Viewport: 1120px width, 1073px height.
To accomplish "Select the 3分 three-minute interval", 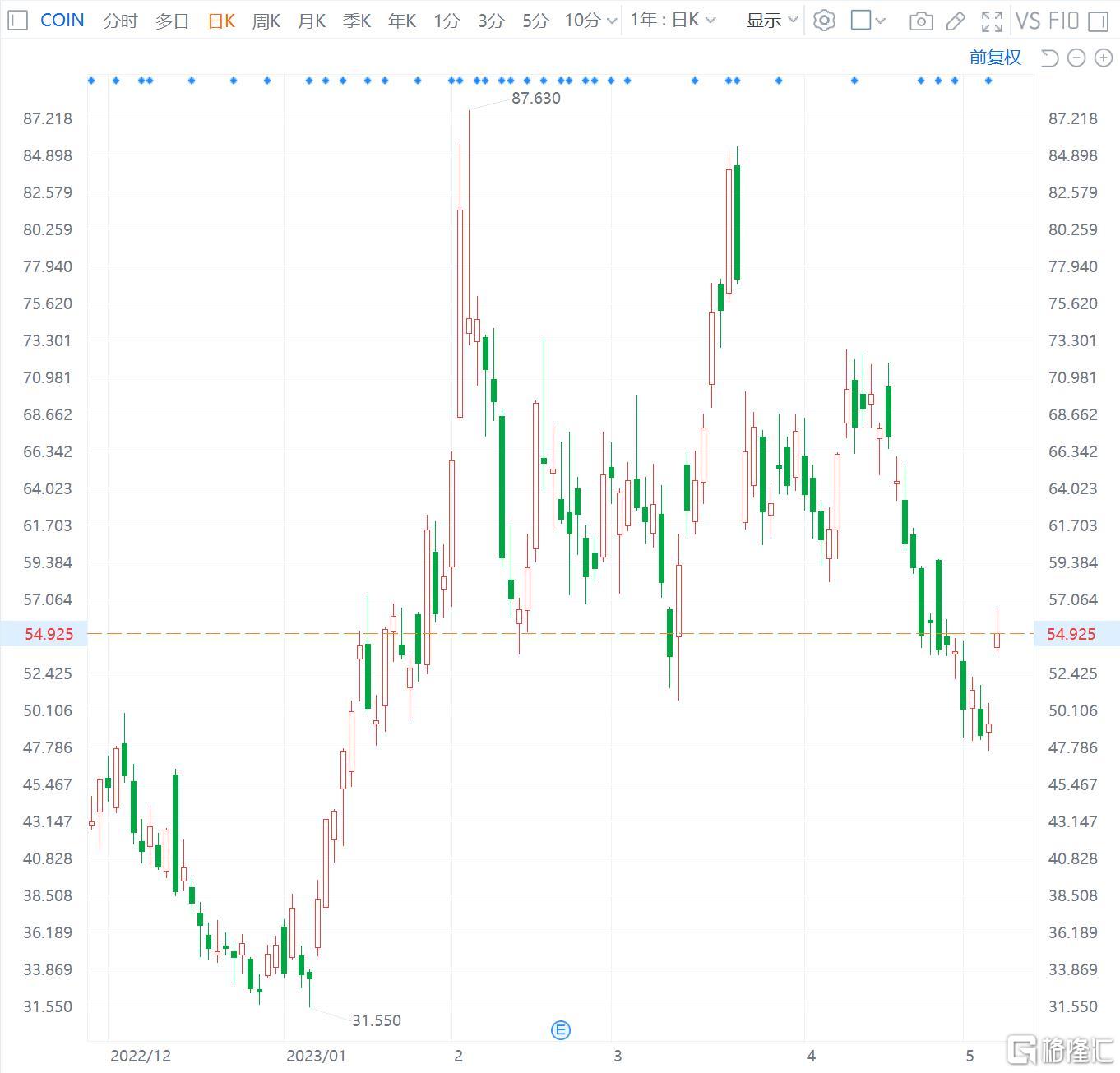I will pyautogui.click(x=491, y=21).
